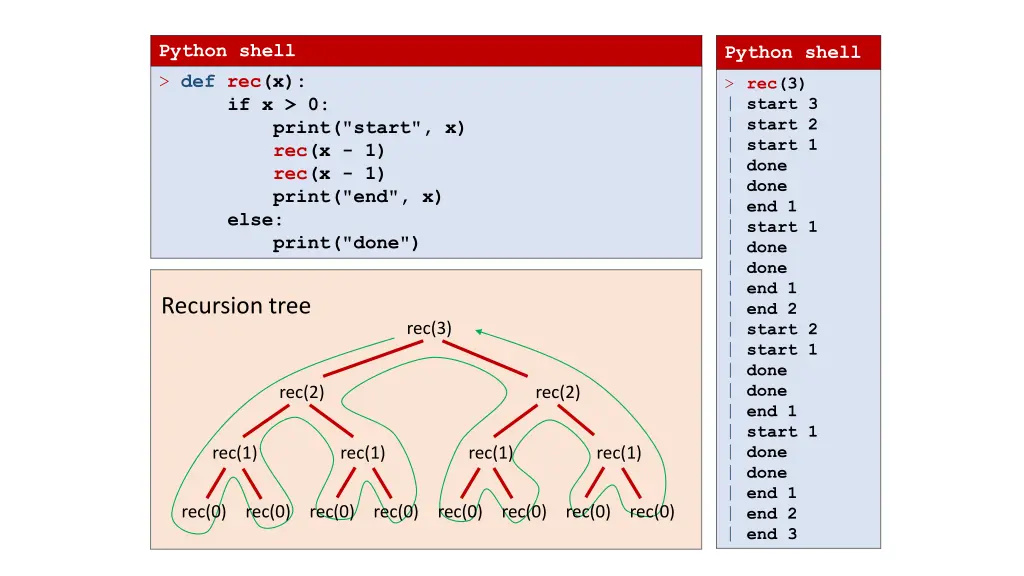The width and height of the screenshot is (1024, 576).
Task: Click the print("end", x) statement
Action: pos(357,197)
